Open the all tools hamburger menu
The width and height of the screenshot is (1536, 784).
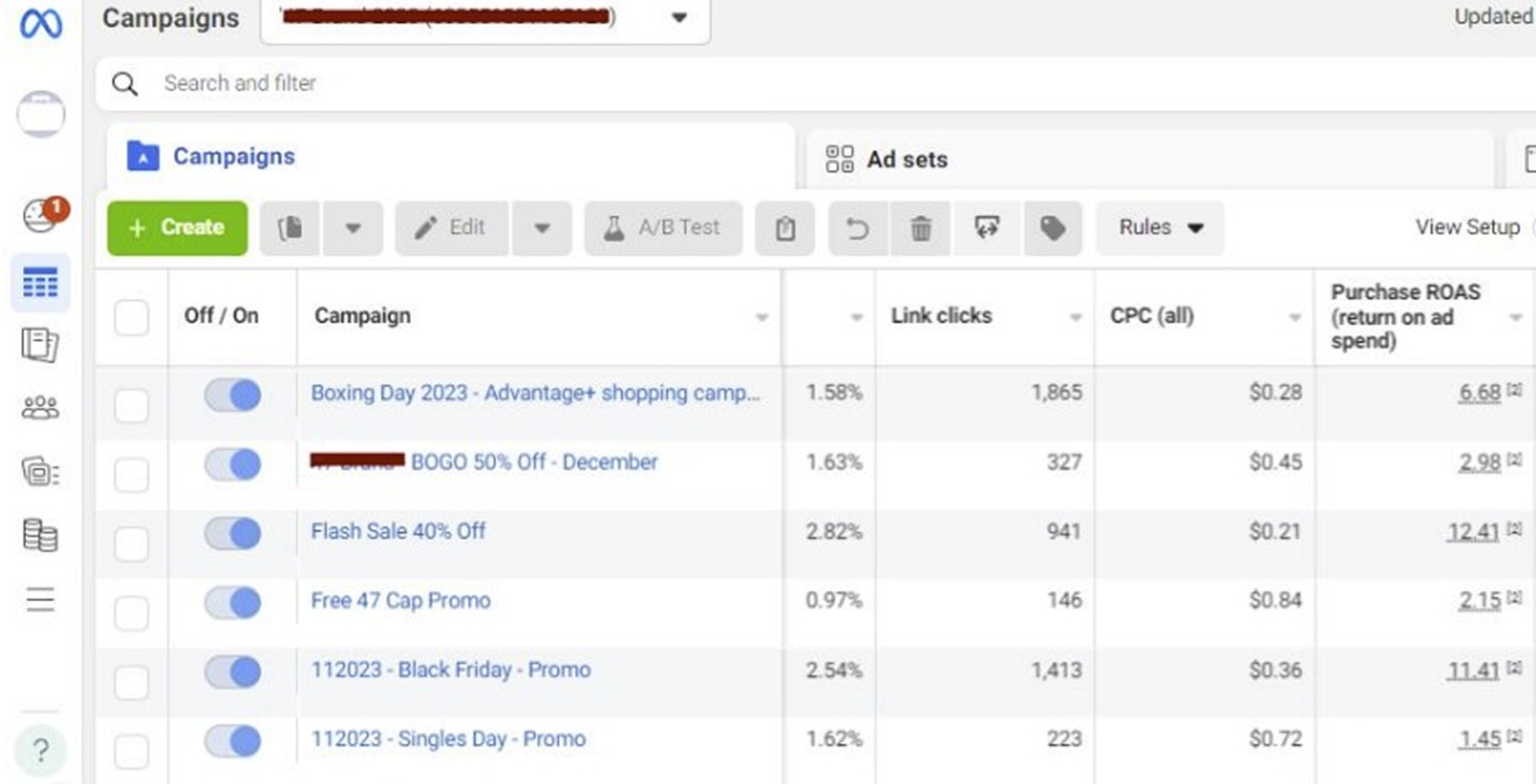click(40, 599)
